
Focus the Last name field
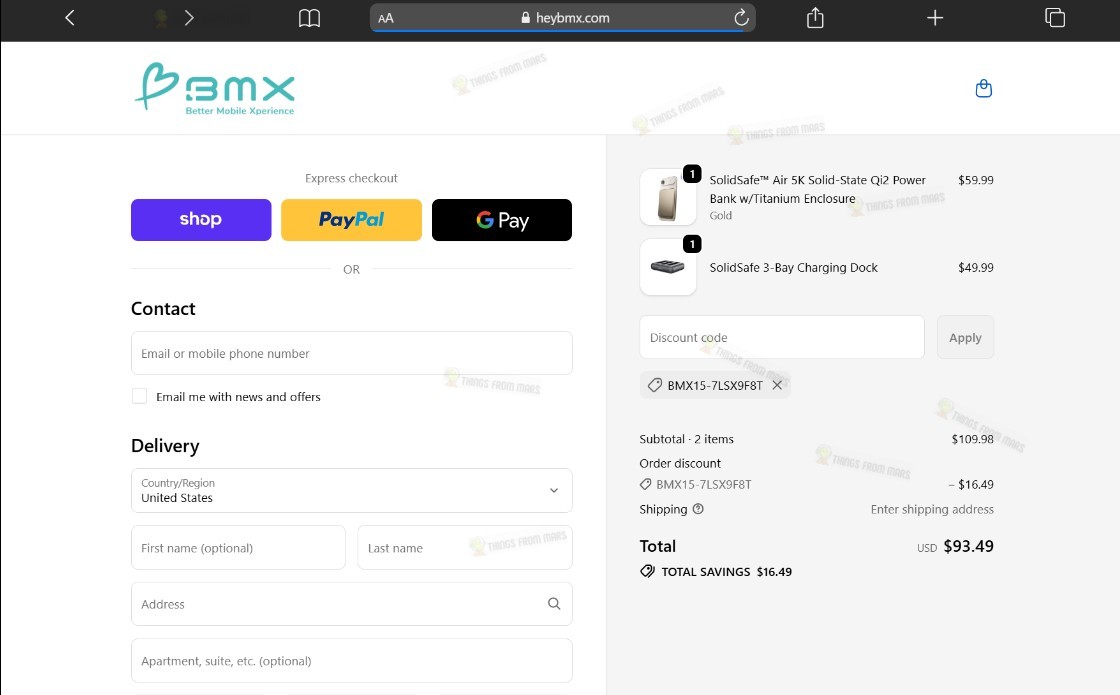[464, 548]
